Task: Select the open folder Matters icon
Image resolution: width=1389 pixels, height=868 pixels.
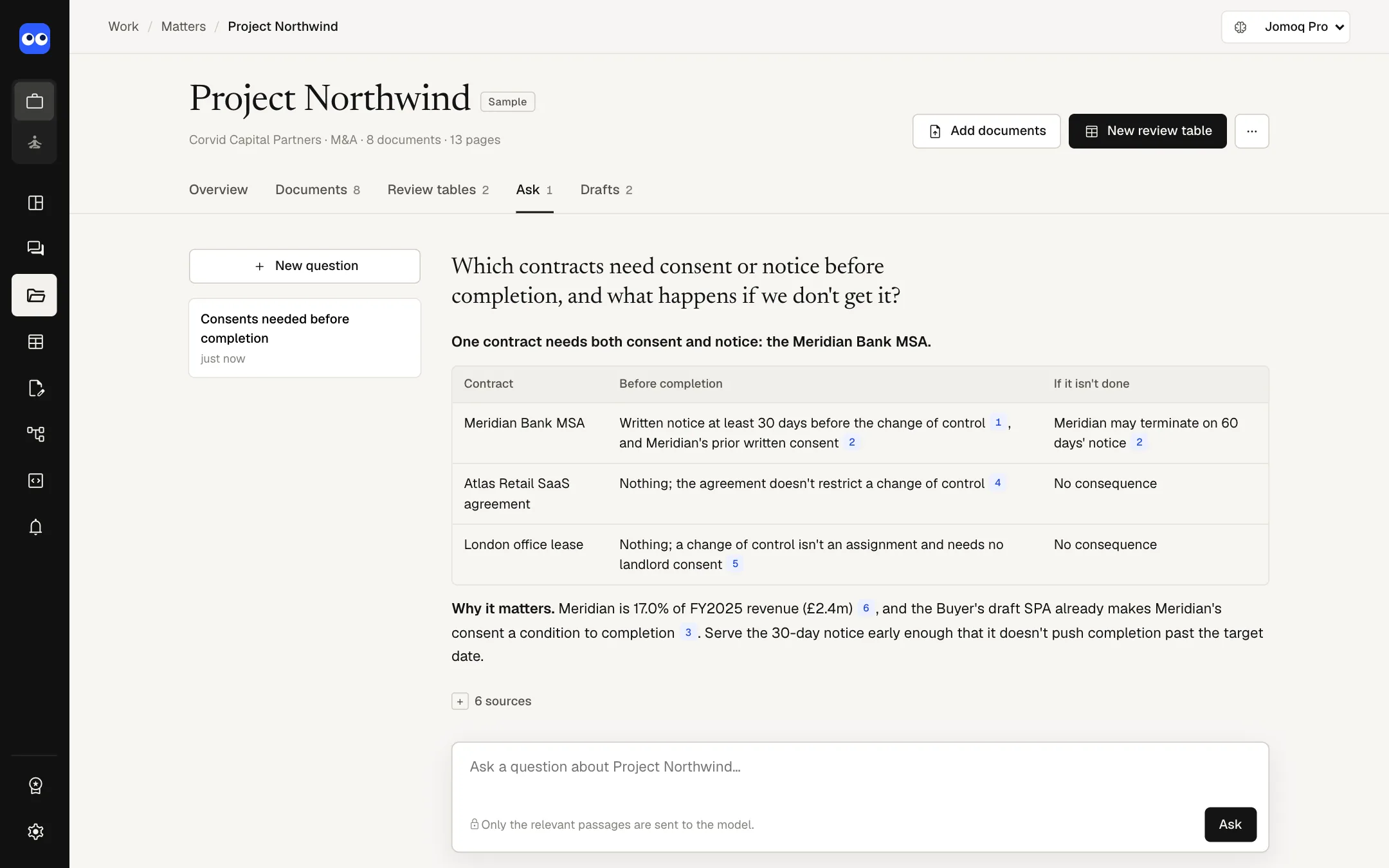Action: [x=35, y=295]
